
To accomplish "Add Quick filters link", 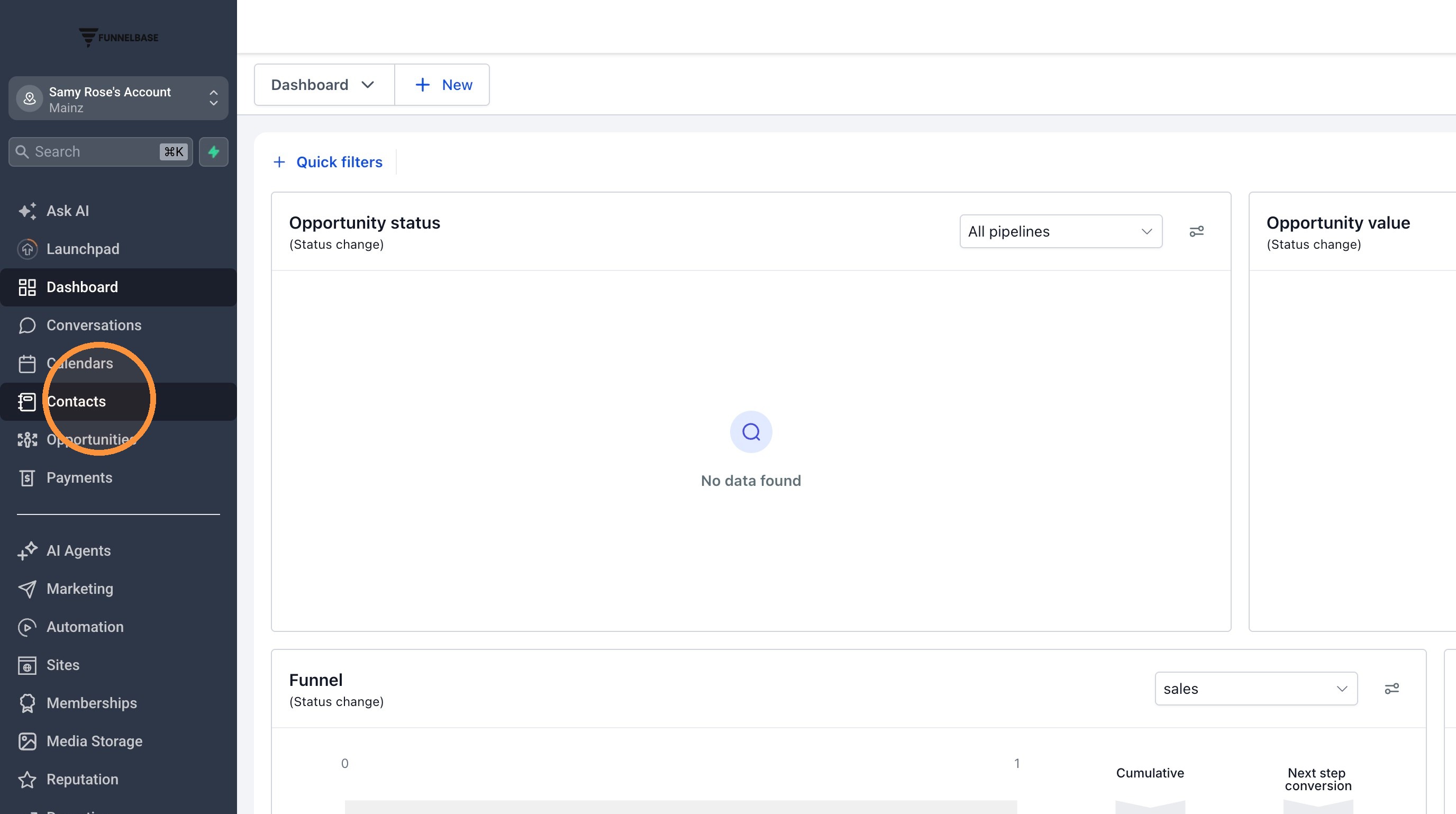I will [327, 162].
